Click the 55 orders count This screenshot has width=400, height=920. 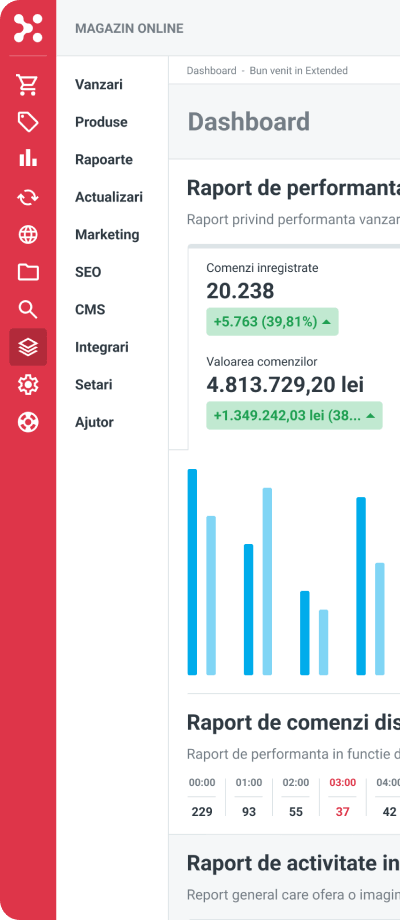[x=296, y=811]
